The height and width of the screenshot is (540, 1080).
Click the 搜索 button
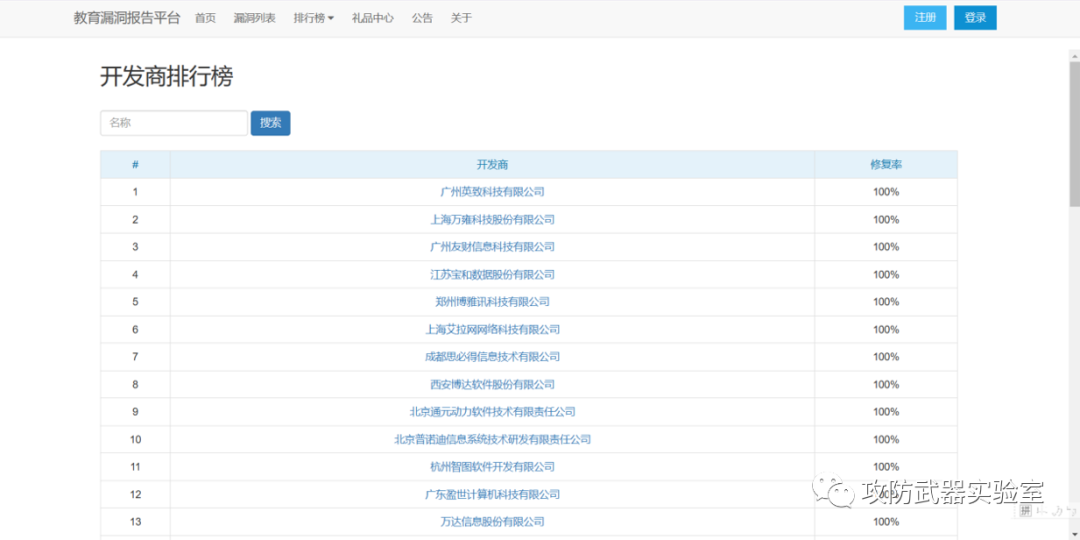(x=271, y=123)
